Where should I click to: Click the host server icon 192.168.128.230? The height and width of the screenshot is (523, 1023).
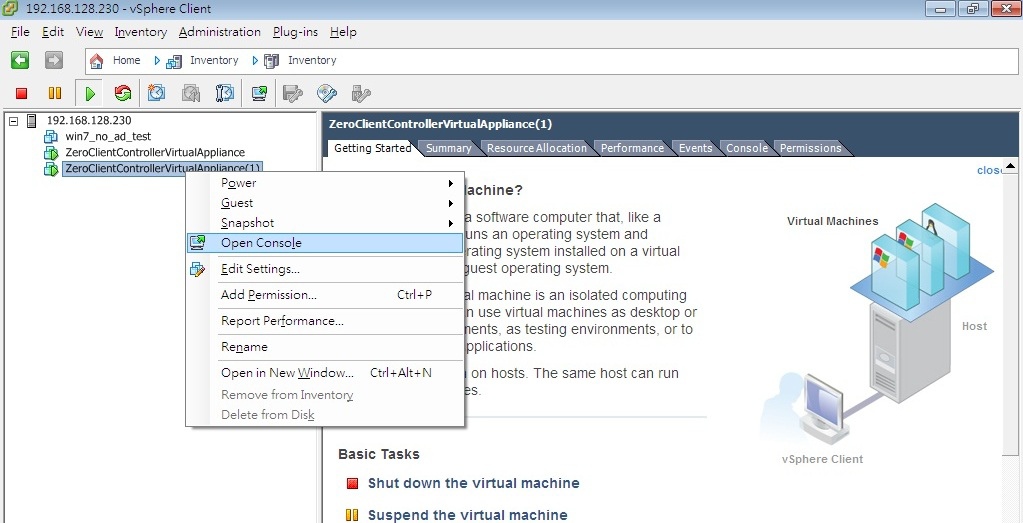pos(31,121)
